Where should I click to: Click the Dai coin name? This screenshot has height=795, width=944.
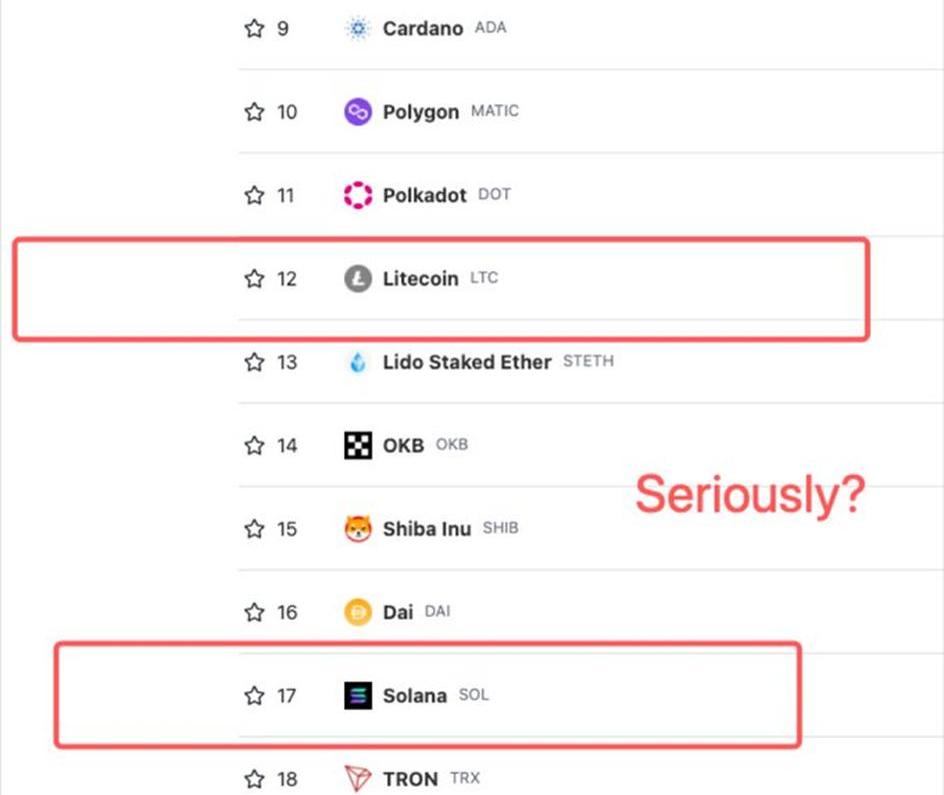pyautogui.click(x=398, y=613)
